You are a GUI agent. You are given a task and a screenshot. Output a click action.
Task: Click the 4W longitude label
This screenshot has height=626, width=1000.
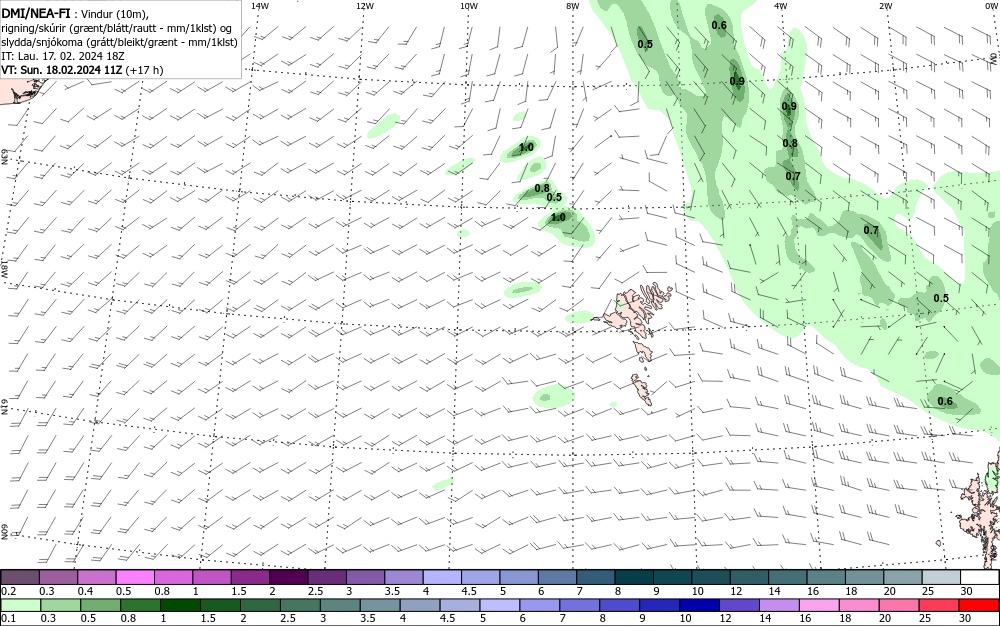coord(781,6)
